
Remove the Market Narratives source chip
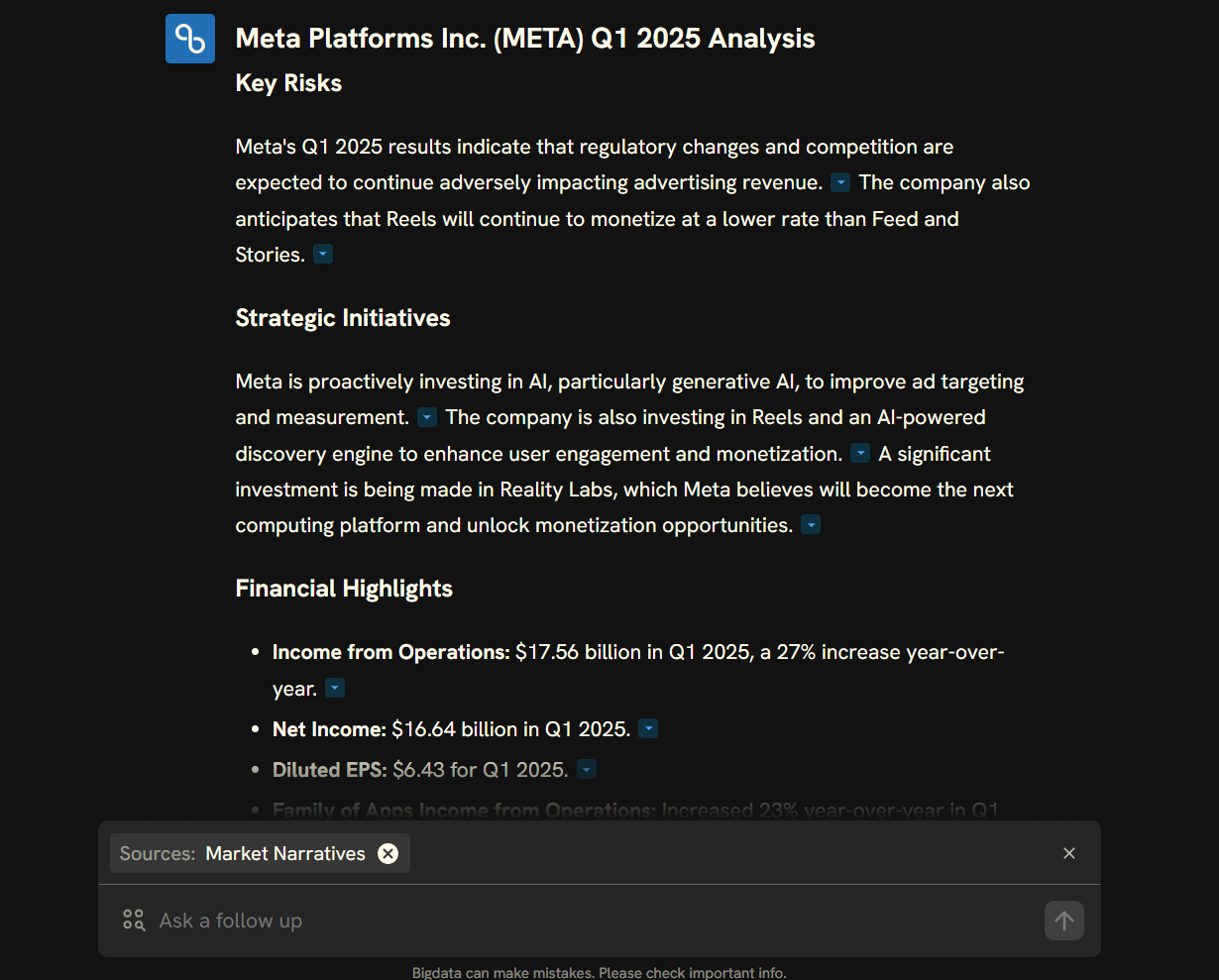(x=388, y=853)
